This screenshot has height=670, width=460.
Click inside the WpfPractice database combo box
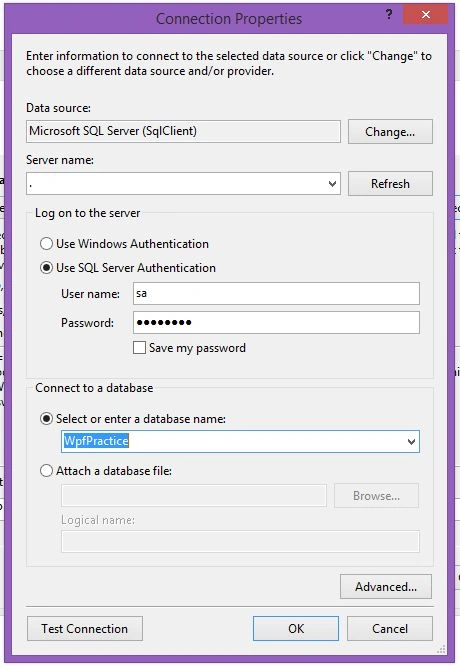pos(240,441)
